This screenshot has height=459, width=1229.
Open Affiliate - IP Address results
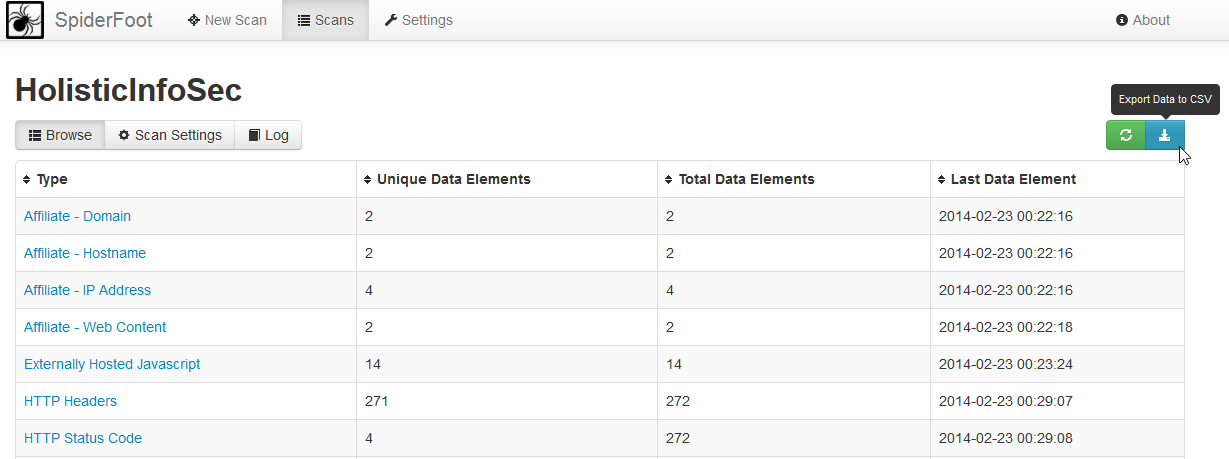pyautogui.click(x=87, y=290)
